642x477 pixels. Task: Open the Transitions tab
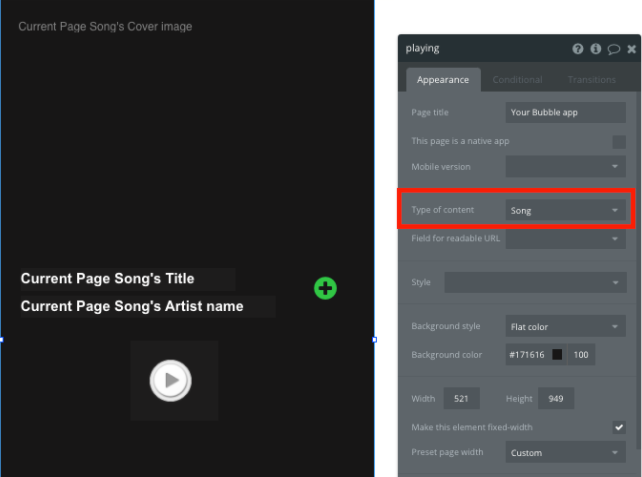(x=592, y=79)
